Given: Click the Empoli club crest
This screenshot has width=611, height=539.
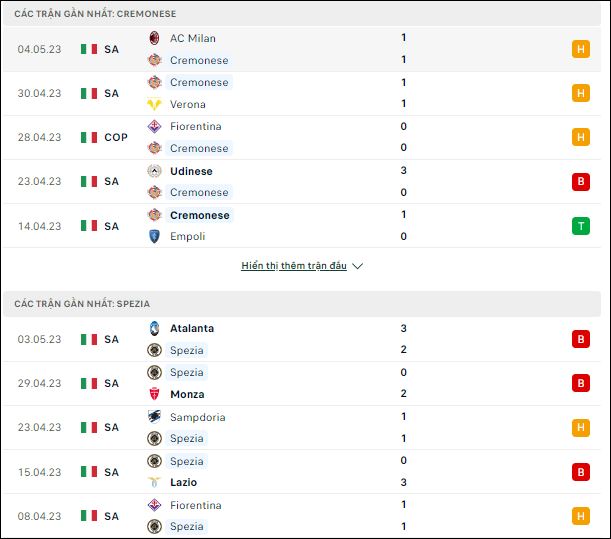Looking at the screenshot, I should 154,236.
